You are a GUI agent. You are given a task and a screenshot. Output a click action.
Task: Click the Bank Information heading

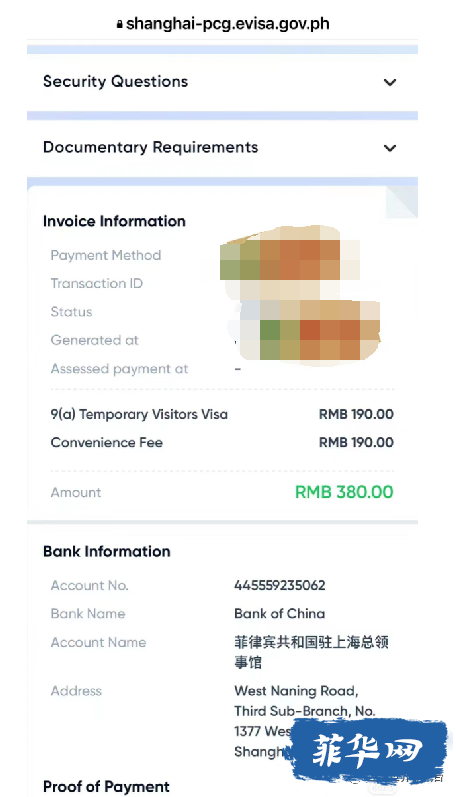click(107, 551)
